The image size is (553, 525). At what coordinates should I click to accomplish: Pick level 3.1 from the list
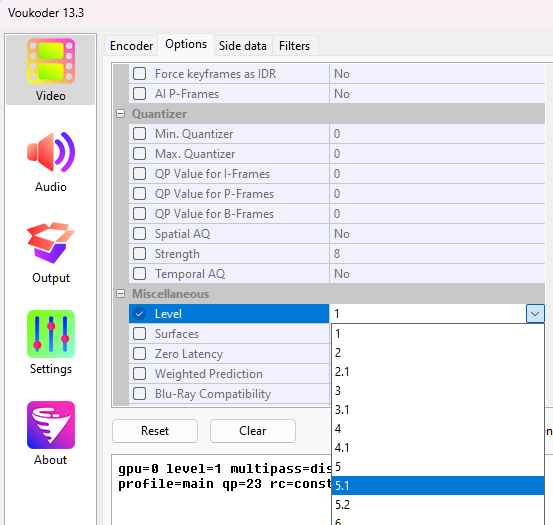click(x=438, y=410)
